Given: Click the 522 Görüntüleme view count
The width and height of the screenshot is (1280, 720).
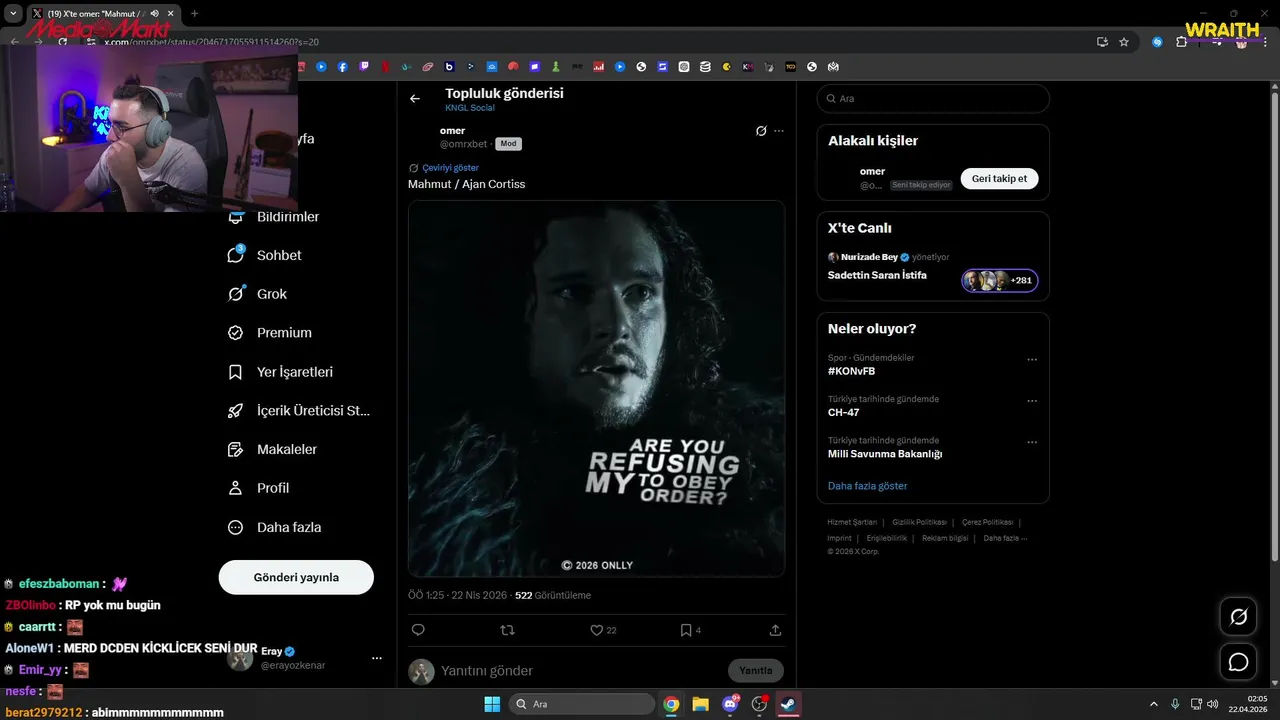Looking at the screenshot, I should pyautogui.click(x=553, y=595).
